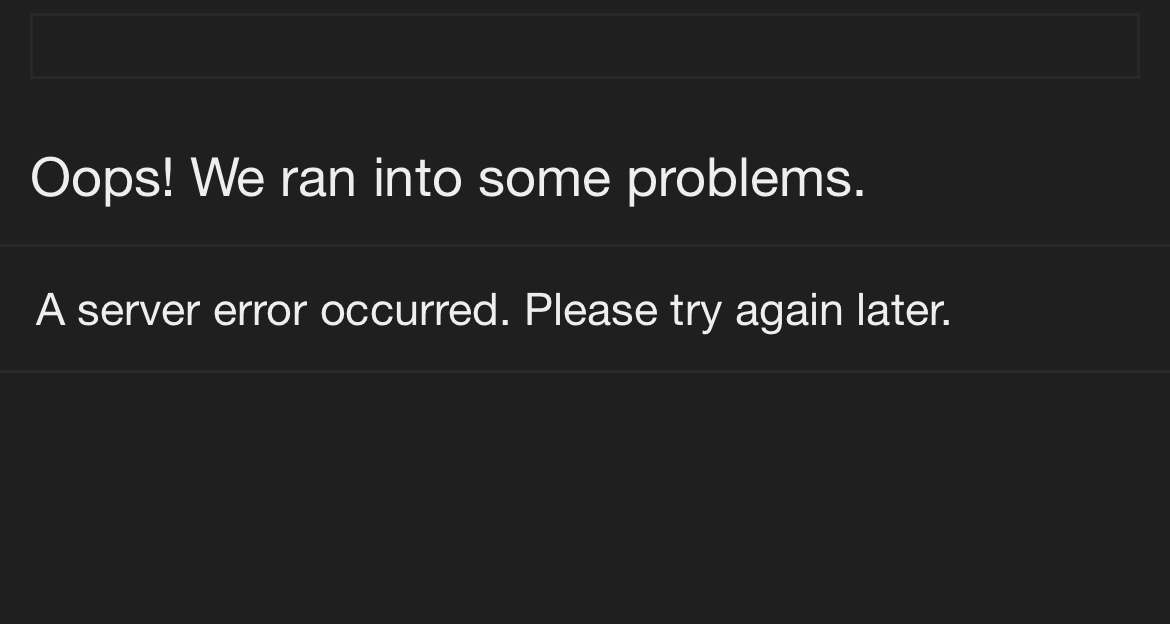Click the word 'occurred.' in the message

[416, 310]
